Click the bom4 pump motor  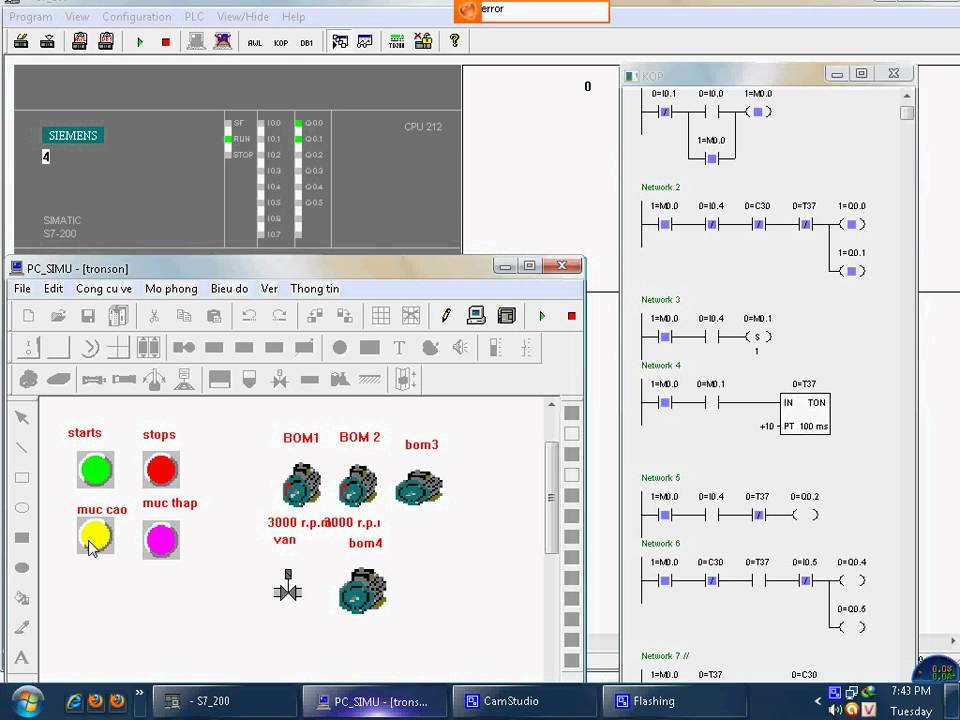tap(363, 590)
